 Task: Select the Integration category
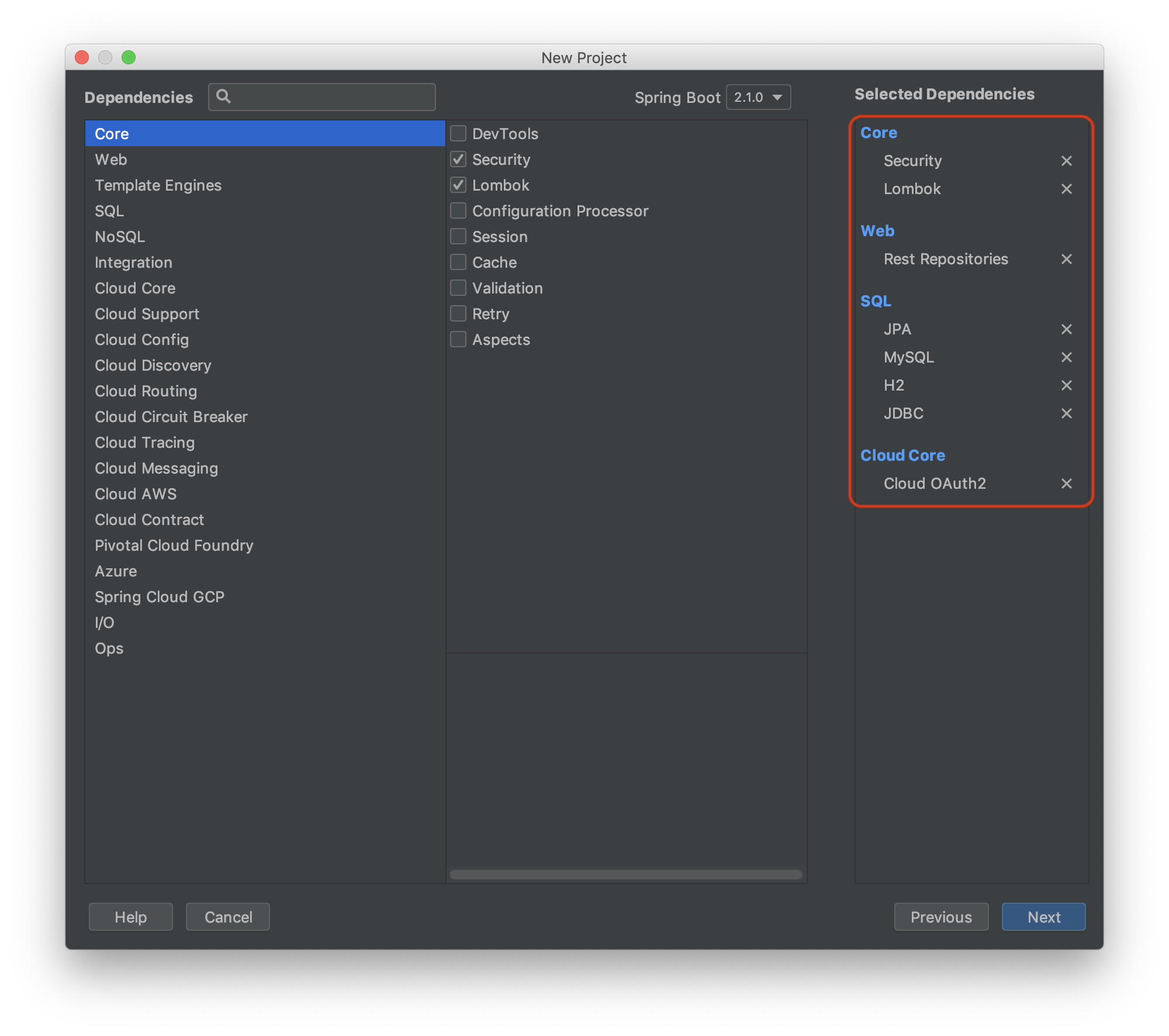click(x=265, y=263)
